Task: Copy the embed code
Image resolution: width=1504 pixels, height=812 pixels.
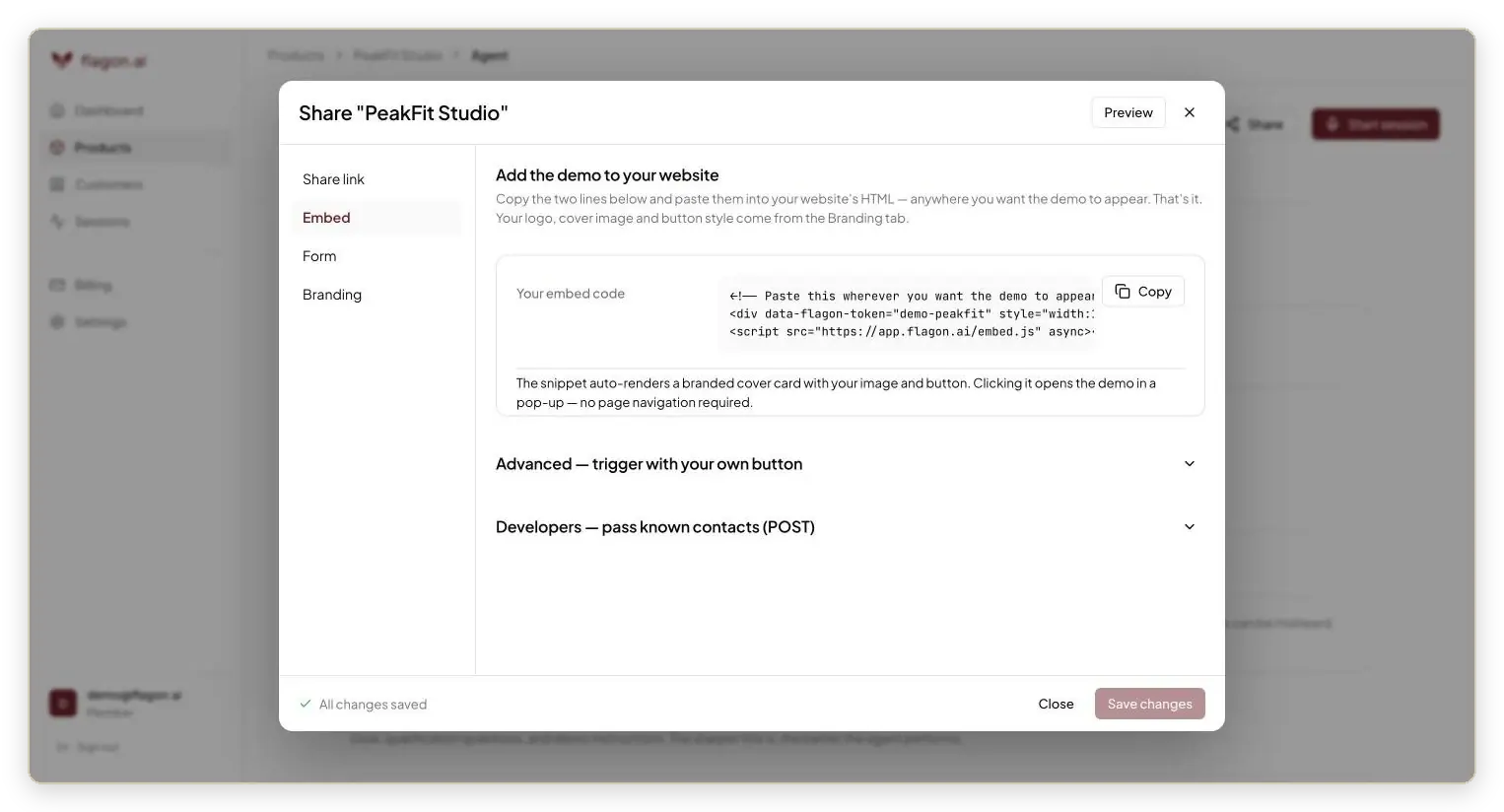Action: point(1143,292)
